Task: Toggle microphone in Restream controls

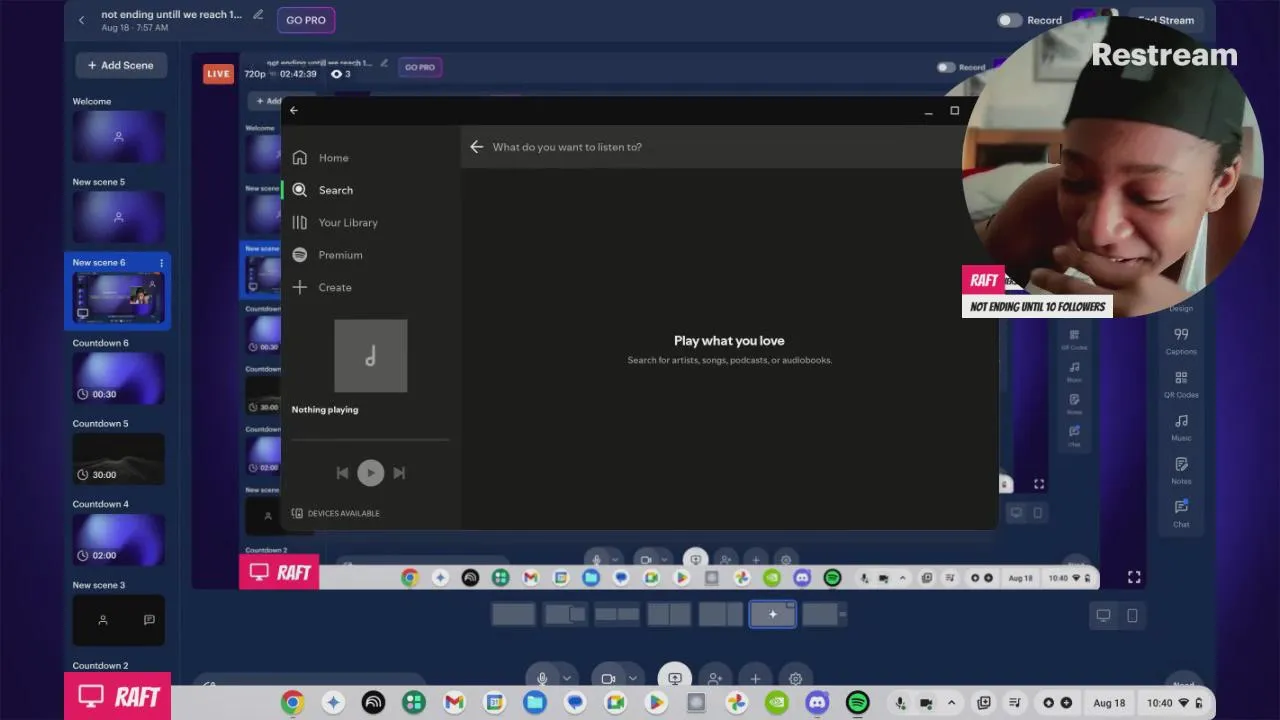Action: pos(543,679)
